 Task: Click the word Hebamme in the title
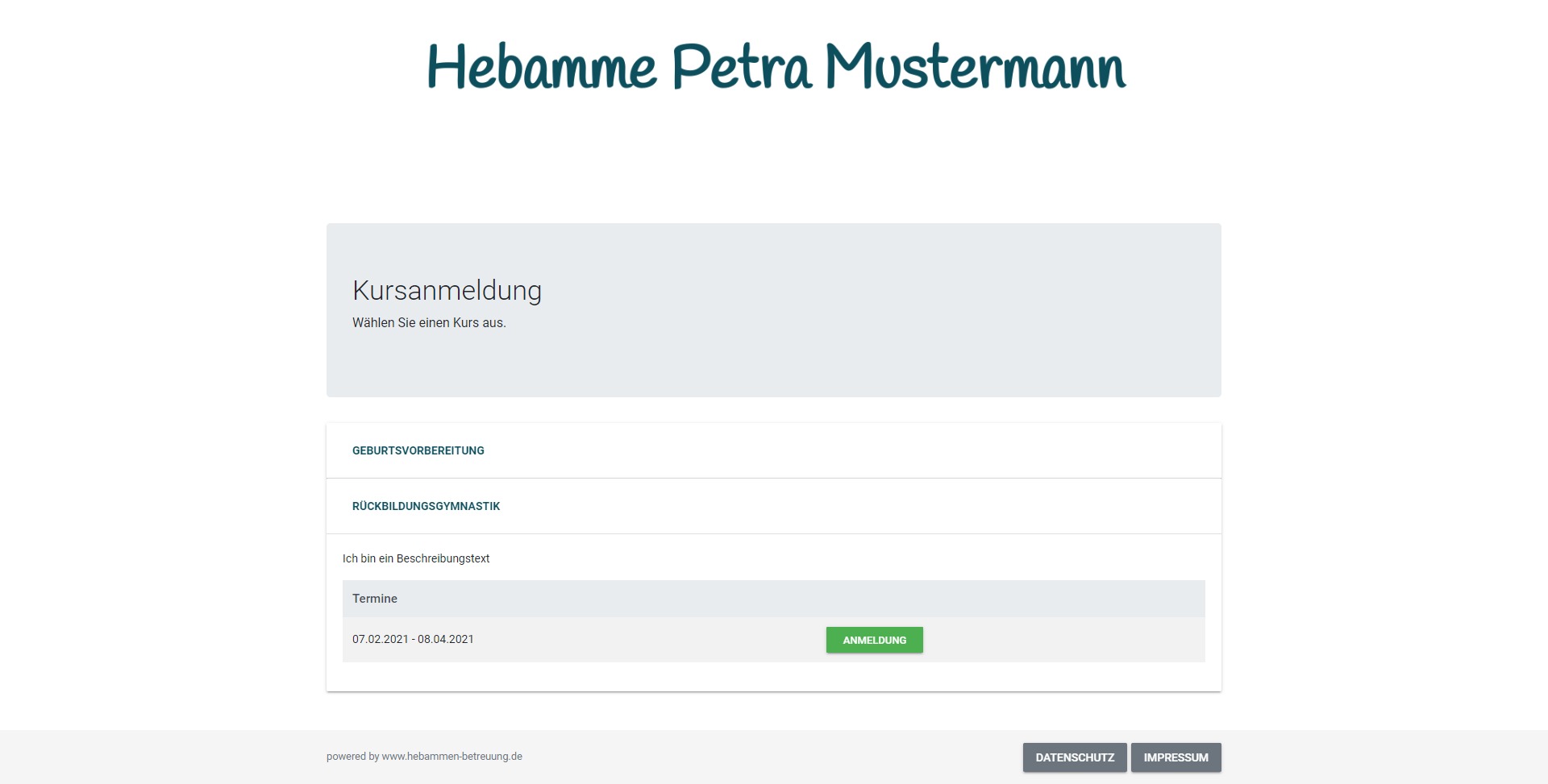[x=541, y=67]
